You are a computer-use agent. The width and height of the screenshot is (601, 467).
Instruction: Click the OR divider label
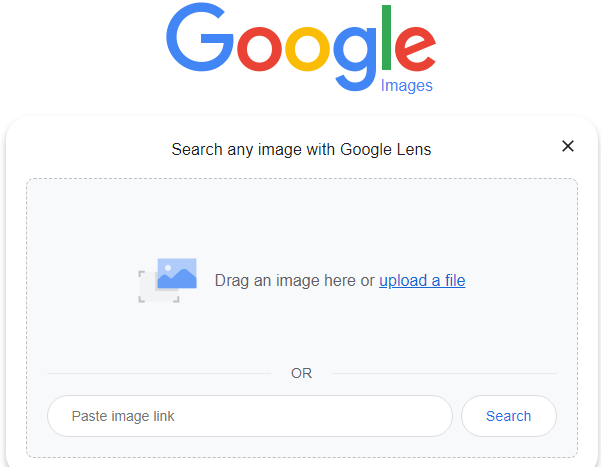302,373
